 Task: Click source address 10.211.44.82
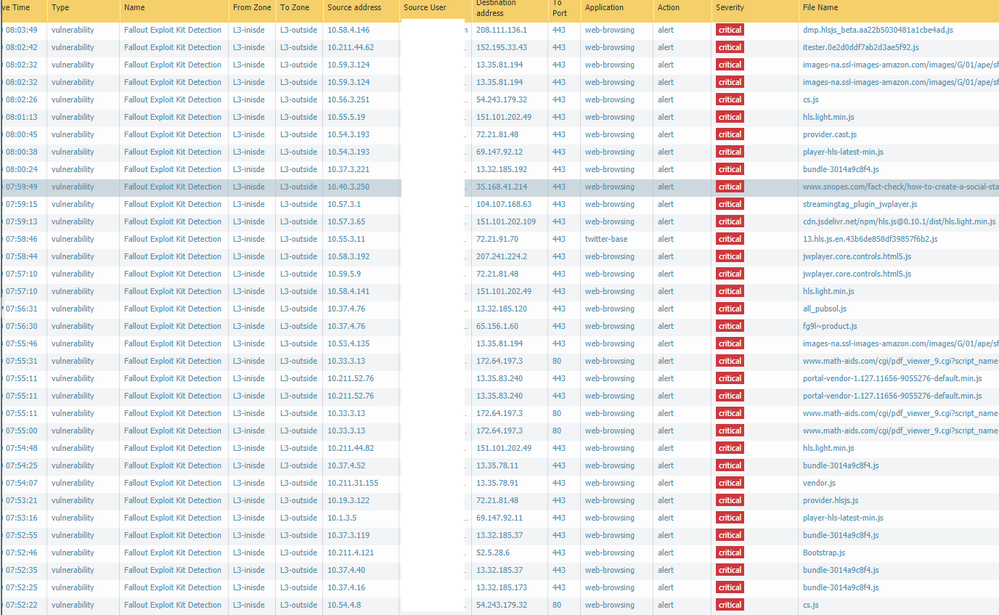click(350, 448)
